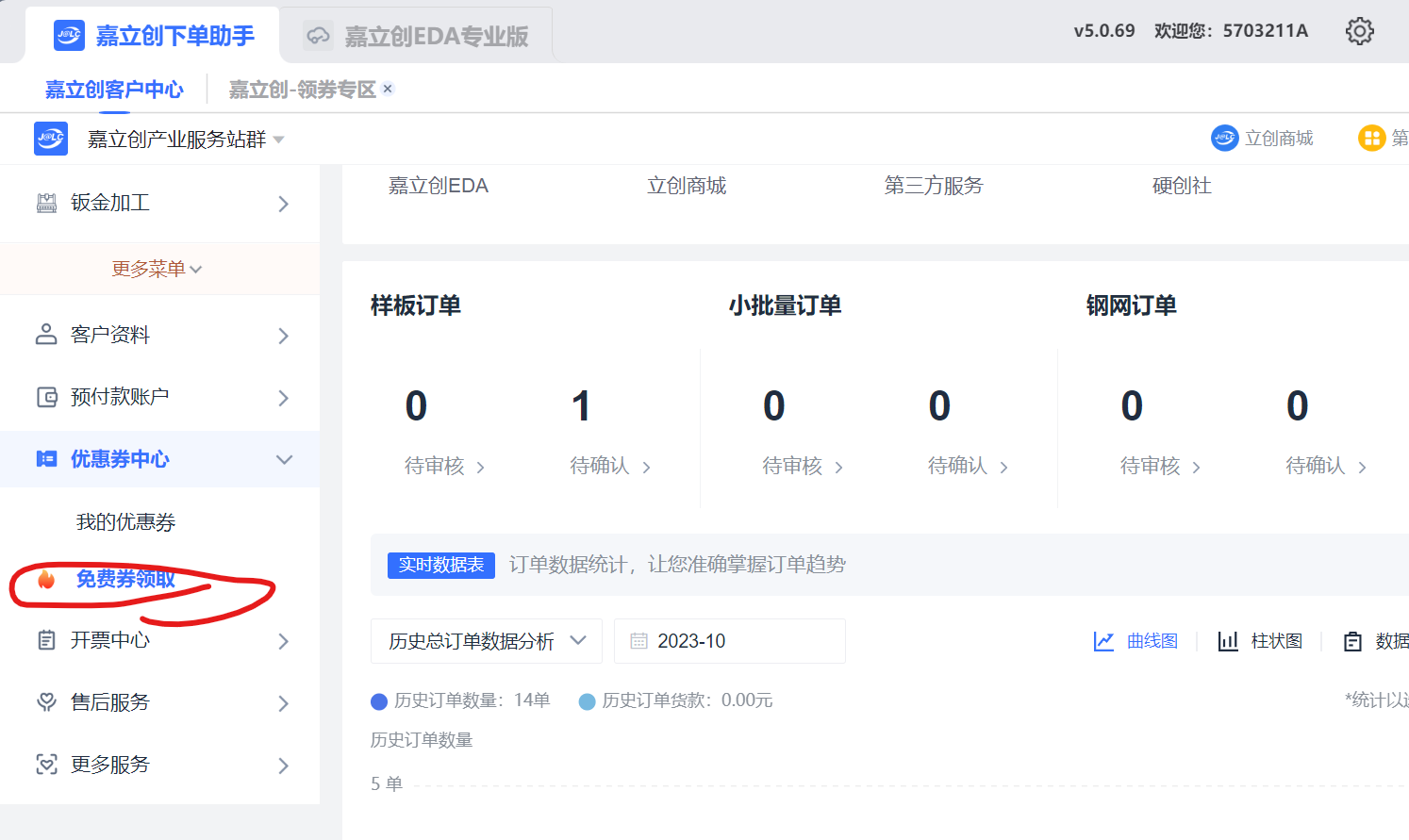1409x840 pixels.
Task: Open 硬创社 in top navigation
Action: tap(1182, 186)
